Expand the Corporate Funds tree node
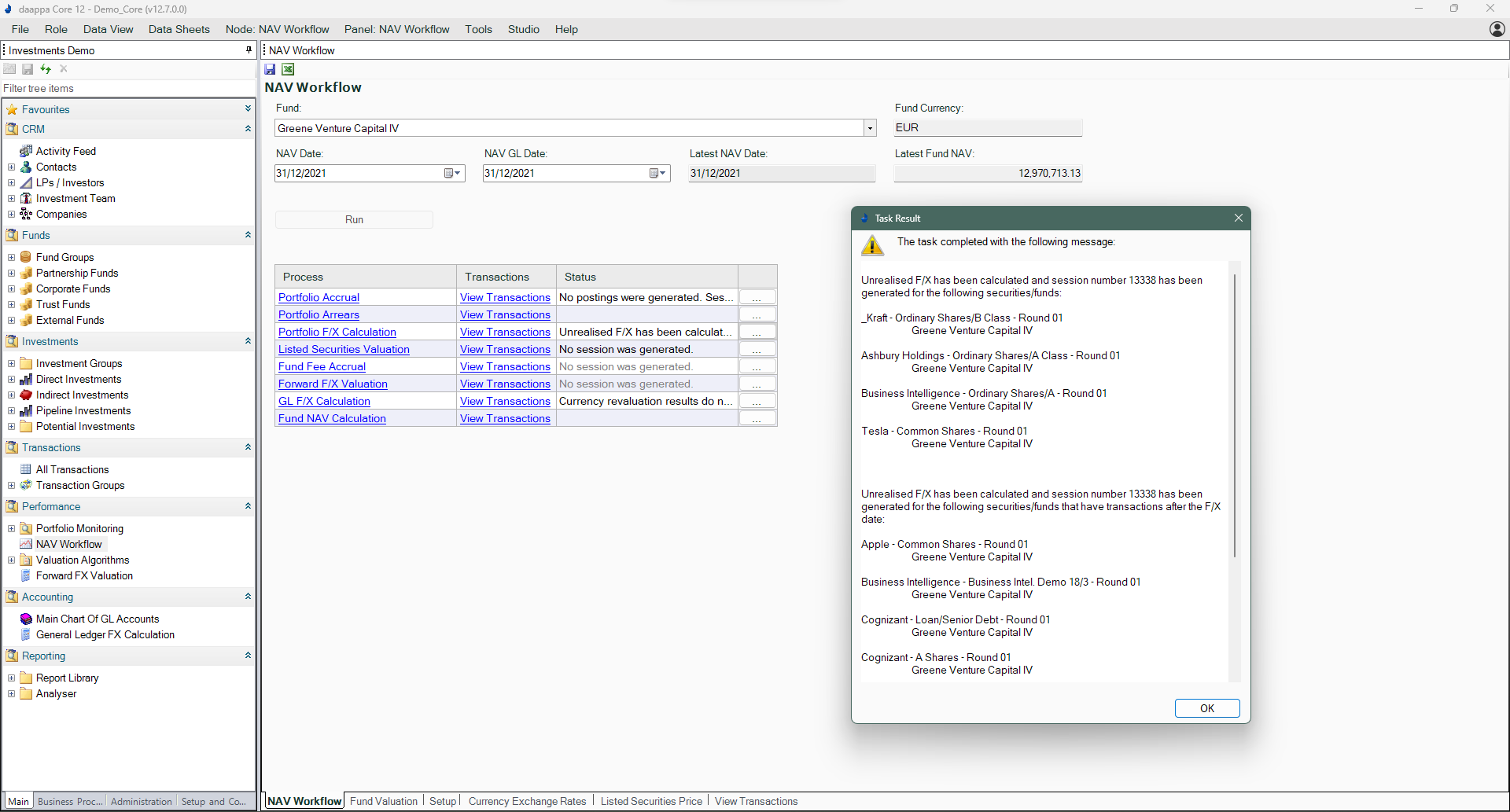 (11, 288)
